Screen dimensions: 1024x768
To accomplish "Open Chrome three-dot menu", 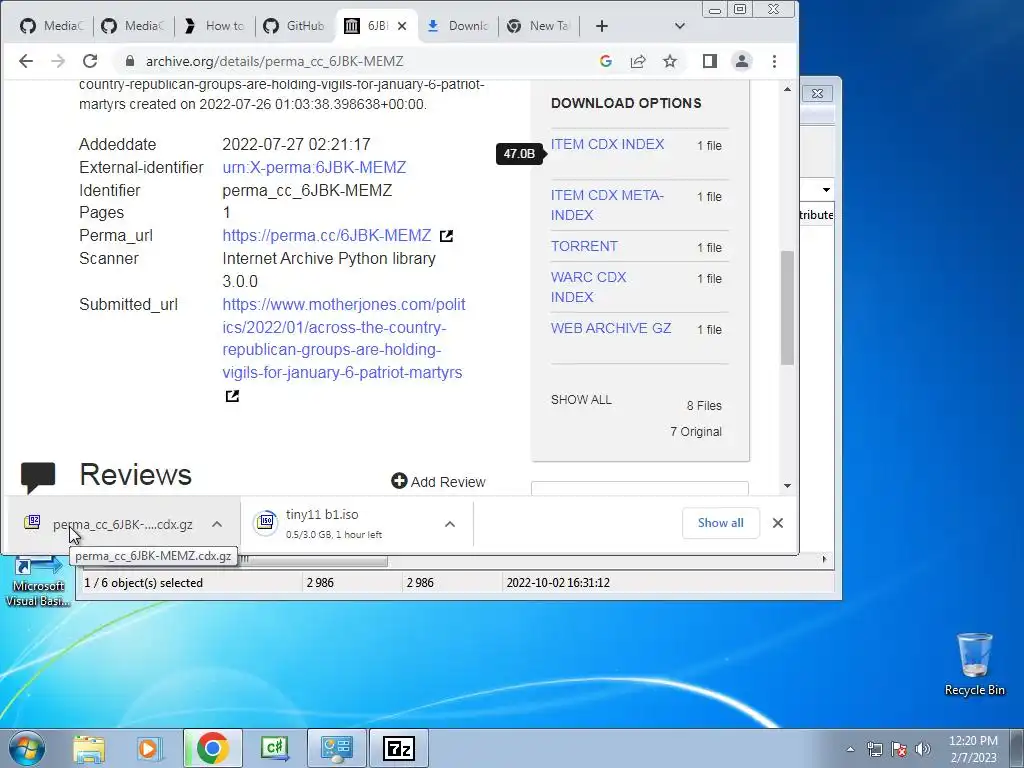I will [x=774, y=61].
